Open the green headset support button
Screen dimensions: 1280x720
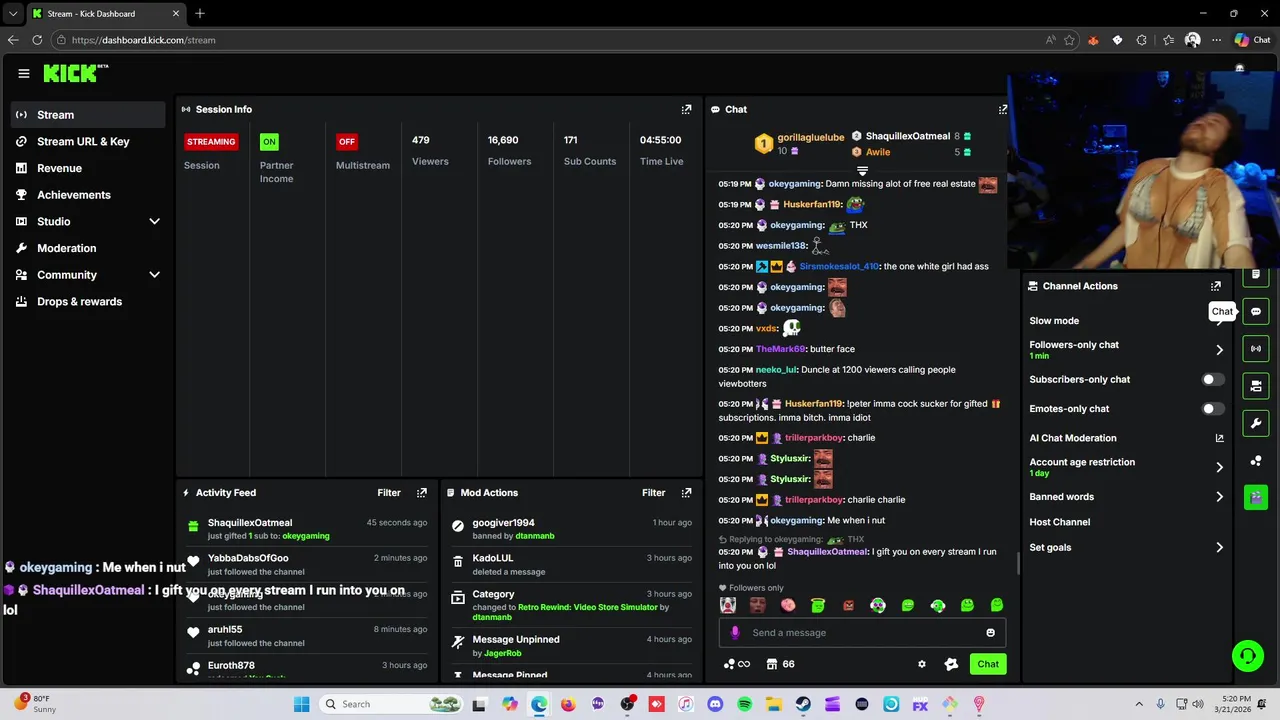tap(1247, 656)
